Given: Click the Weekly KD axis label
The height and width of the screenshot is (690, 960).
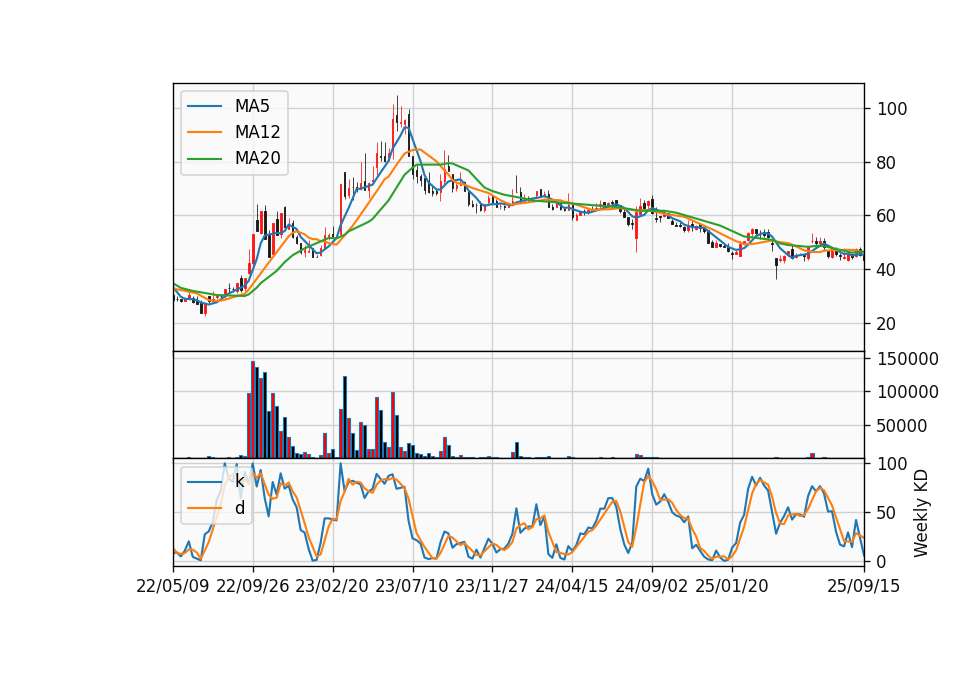Looking at the screenshot, I should [x=920, y=514].
